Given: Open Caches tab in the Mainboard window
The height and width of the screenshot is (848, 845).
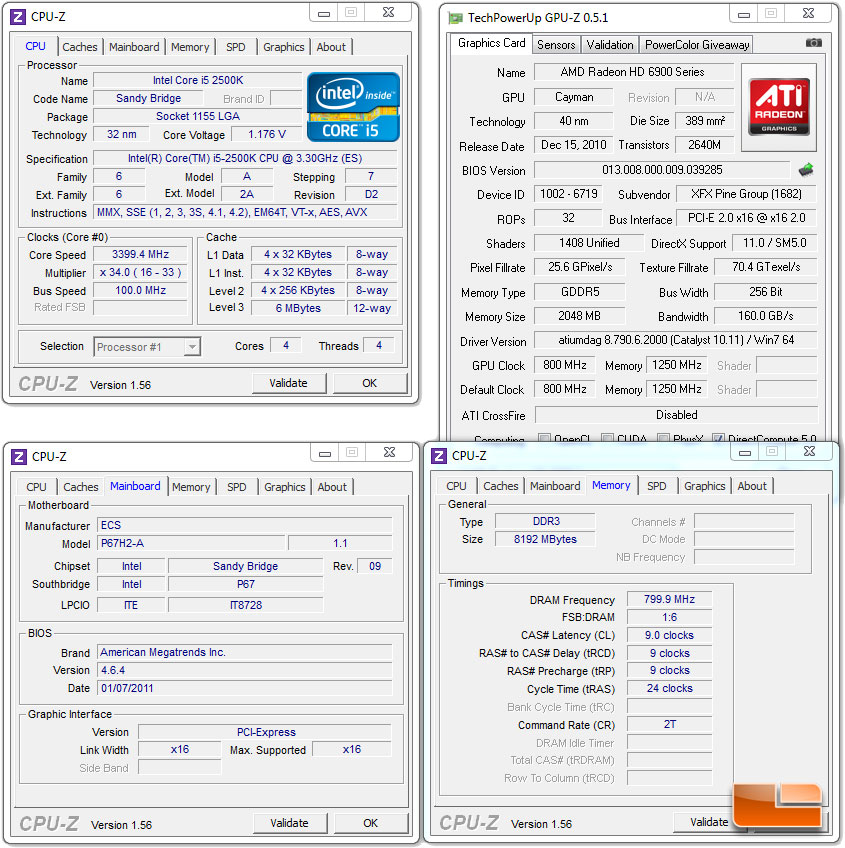Looking at the screenshot, I should pos(81,487).
